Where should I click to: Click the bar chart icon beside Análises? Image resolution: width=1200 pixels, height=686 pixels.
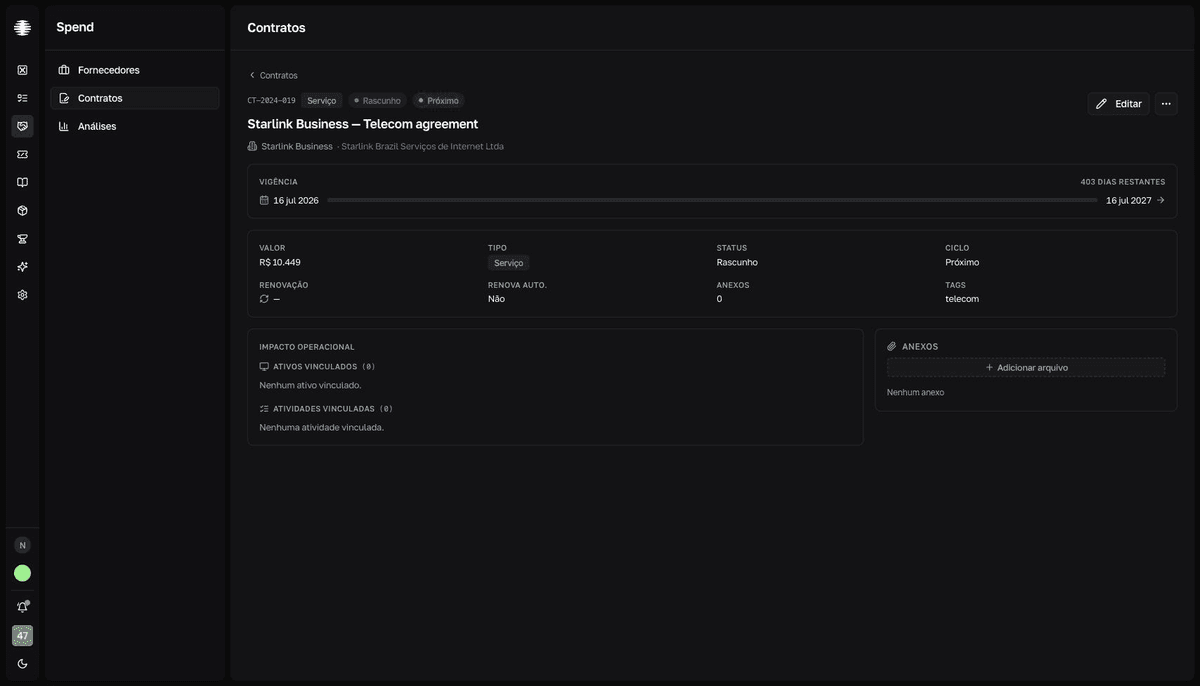pos(64,126)
